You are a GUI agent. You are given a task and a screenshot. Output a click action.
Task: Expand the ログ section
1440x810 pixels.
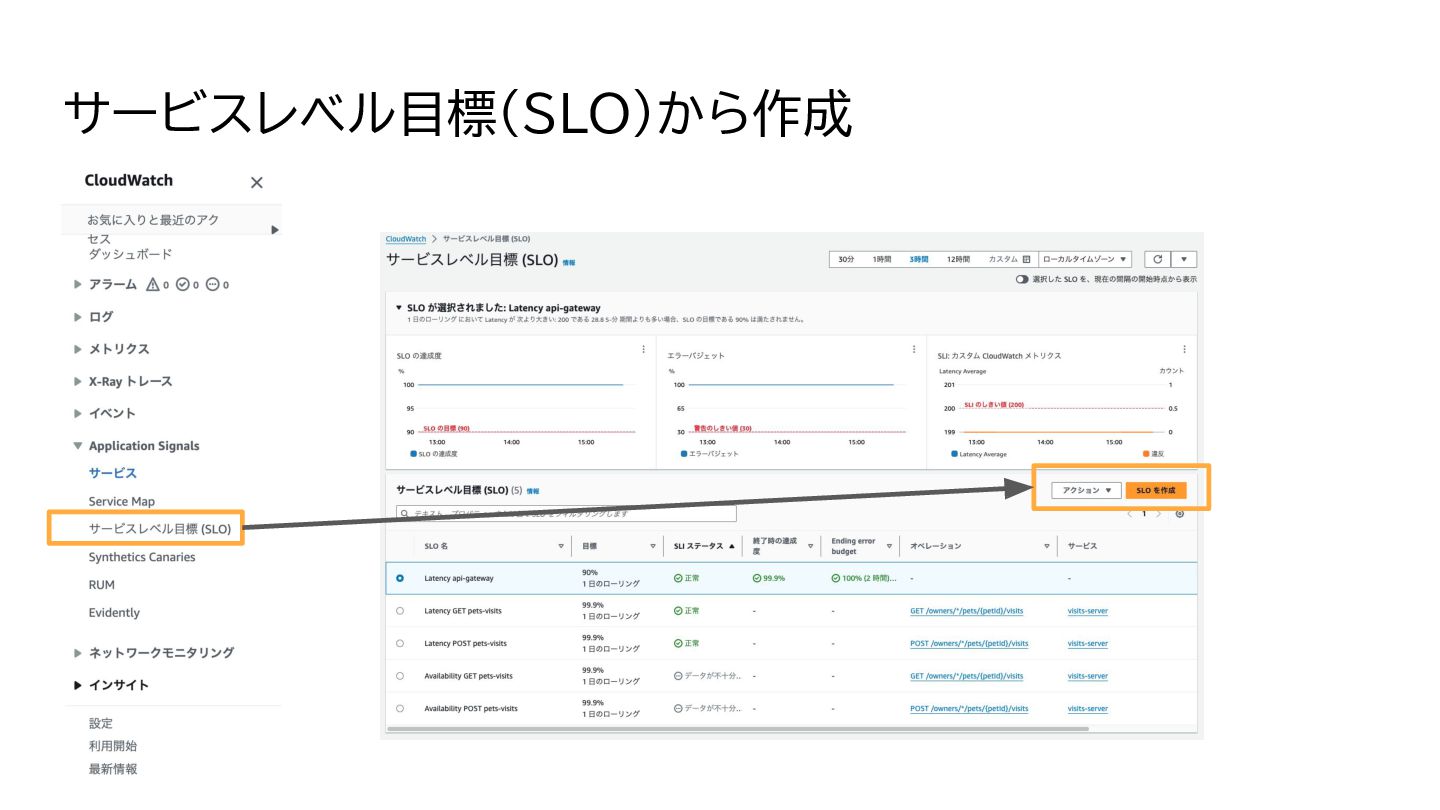coord(78,317)
